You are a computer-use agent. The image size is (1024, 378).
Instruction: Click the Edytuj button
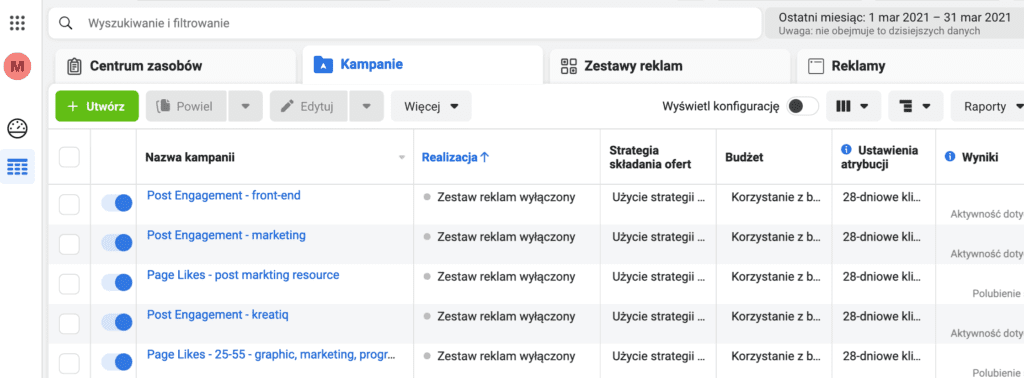(310, 106)
